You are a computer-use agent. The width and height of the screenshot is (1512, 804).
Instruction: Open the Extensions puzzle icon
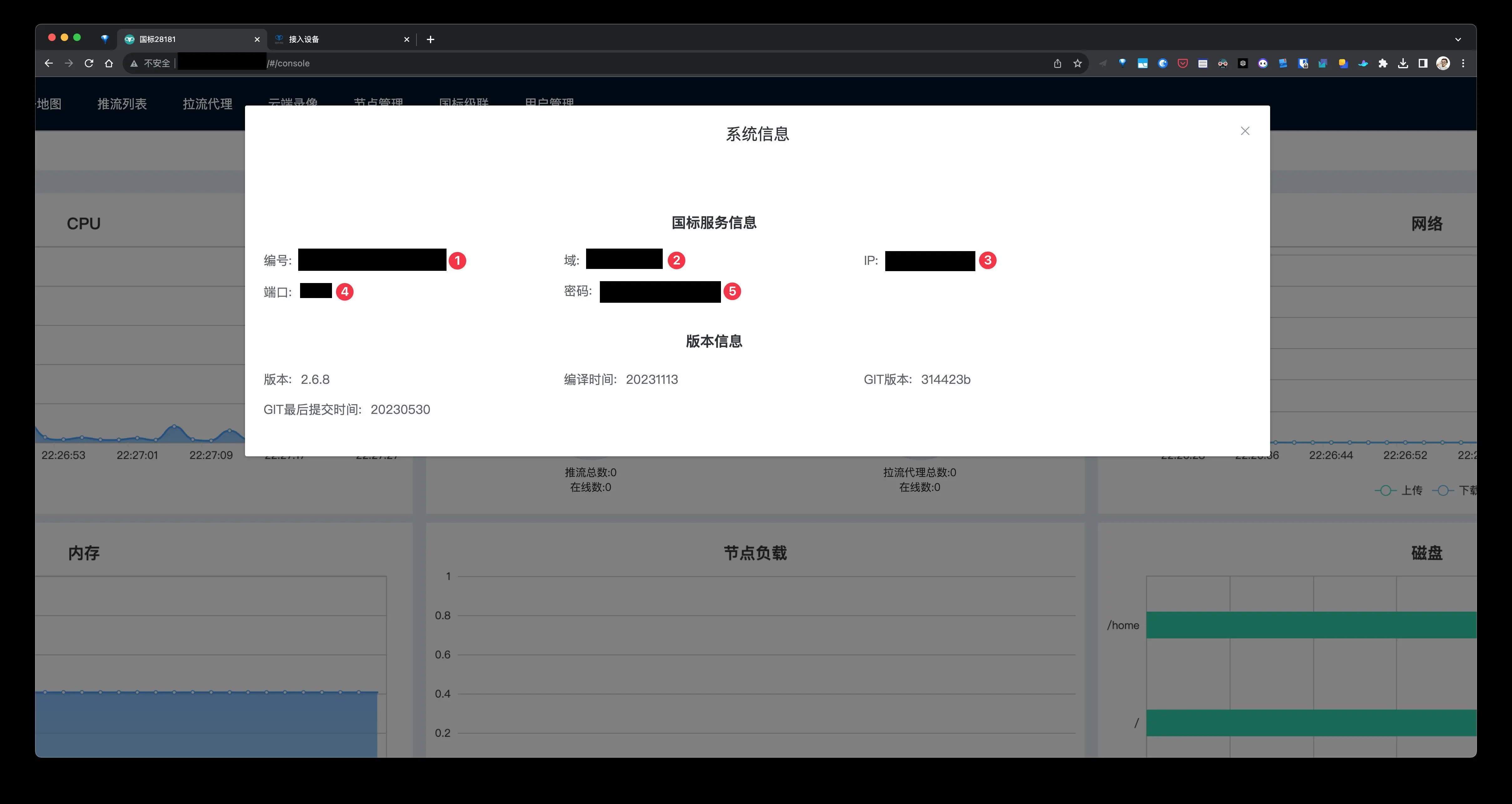point(1383,64)
